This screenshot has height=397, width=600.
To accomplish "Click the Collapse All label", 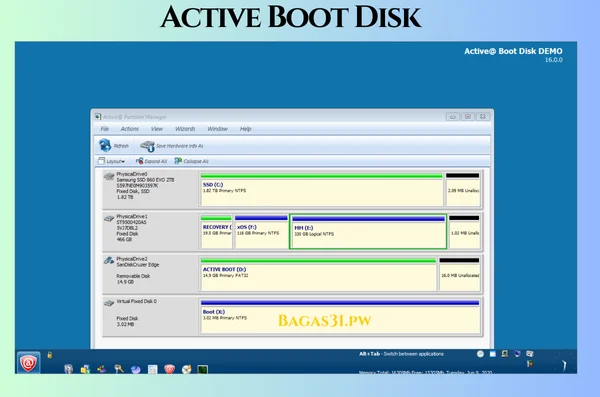I will coord(196,161).
